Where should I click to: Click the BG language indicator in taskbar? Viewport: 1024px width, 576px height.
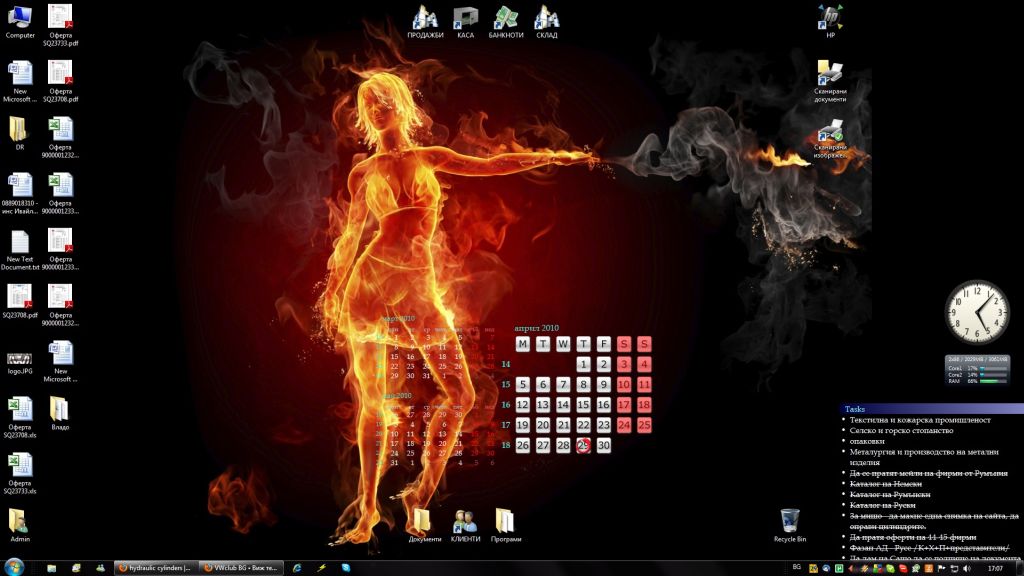797,567
